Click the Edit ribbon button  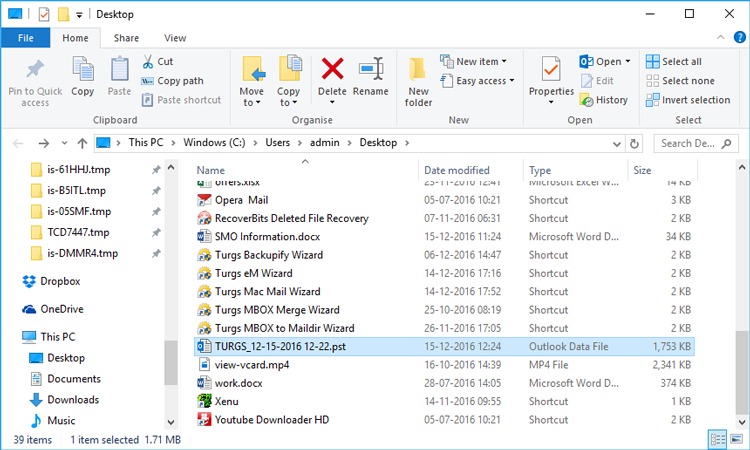pyautogui.click(x=597, y=81)
